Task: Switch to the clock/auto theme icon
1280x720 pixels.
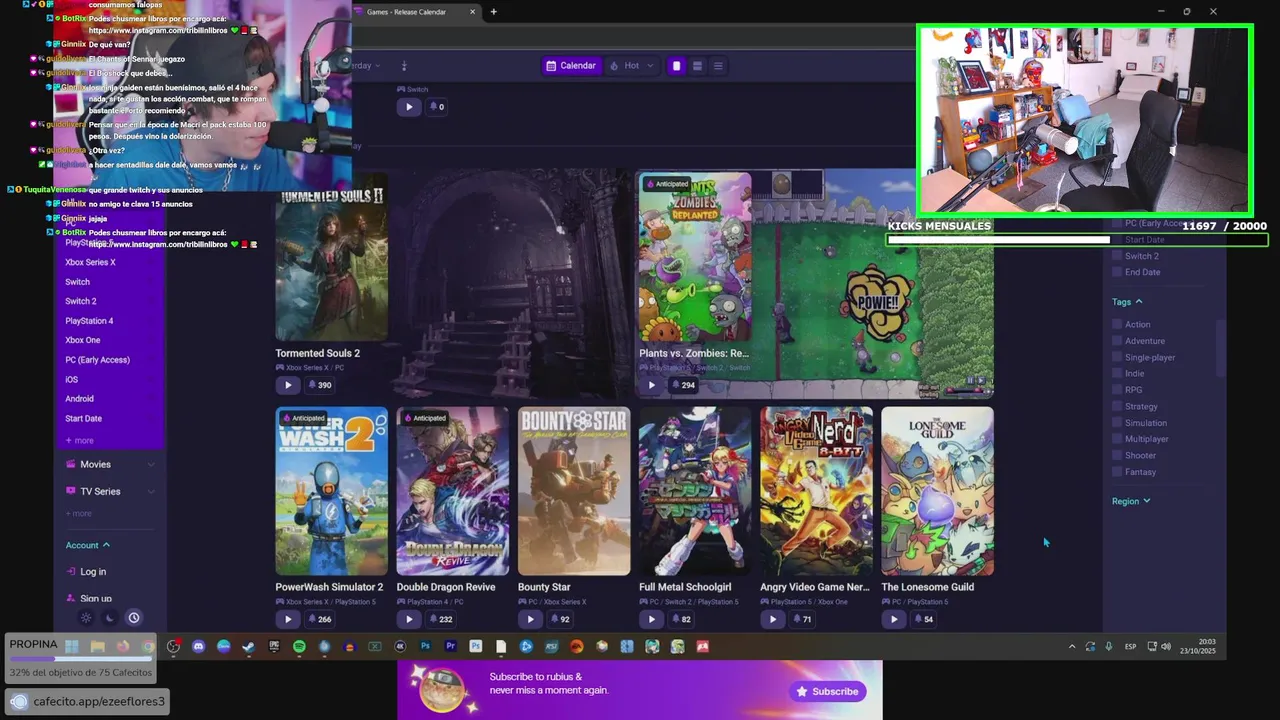Action: 133,618
